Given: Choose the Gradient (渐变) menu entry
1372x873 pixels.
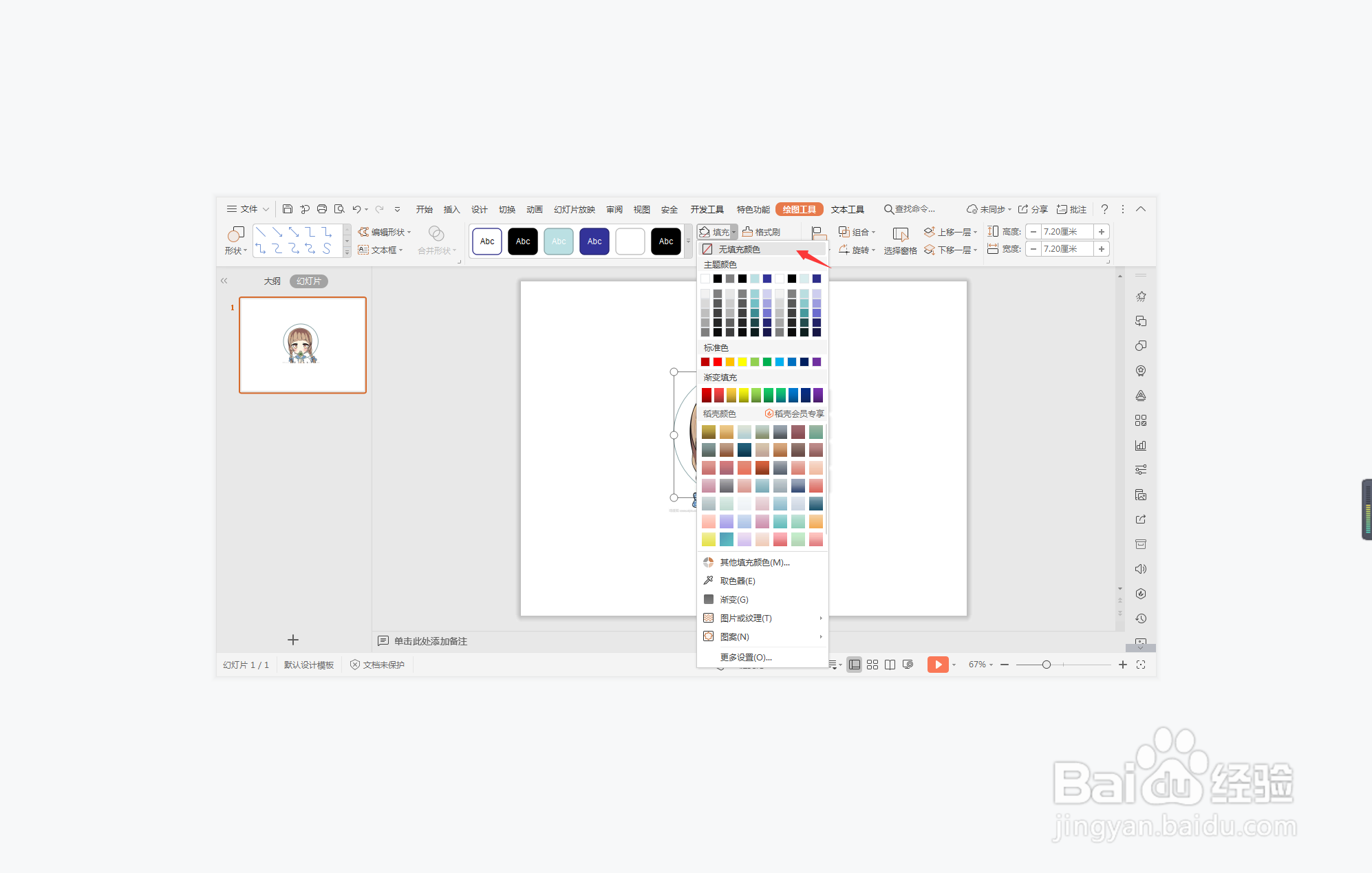Looking at the screenshot, I should 762,599.
